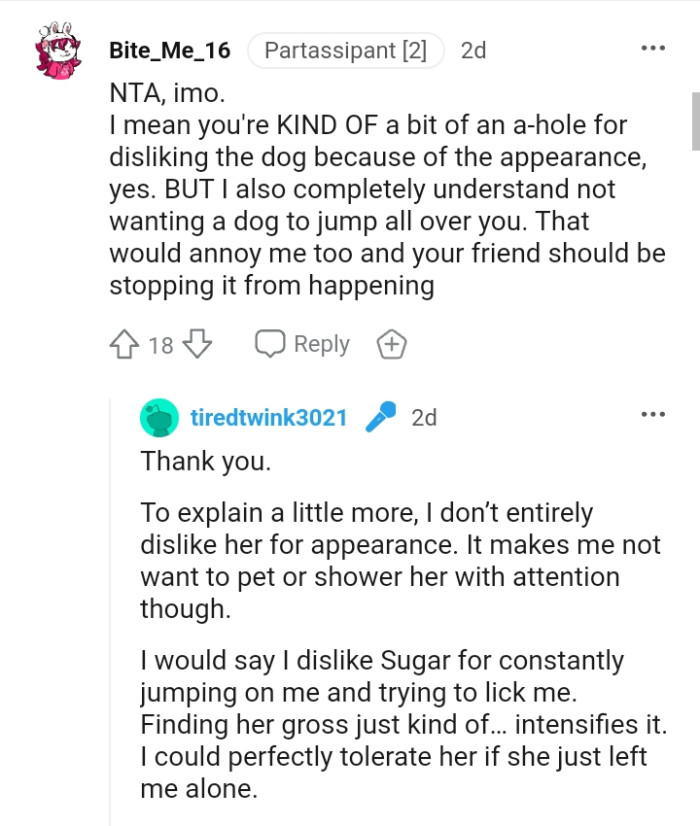Click the speech bubble reply icon
This screenshot has height=826, width=700.
pyautogui.click(x=269, y=343)
